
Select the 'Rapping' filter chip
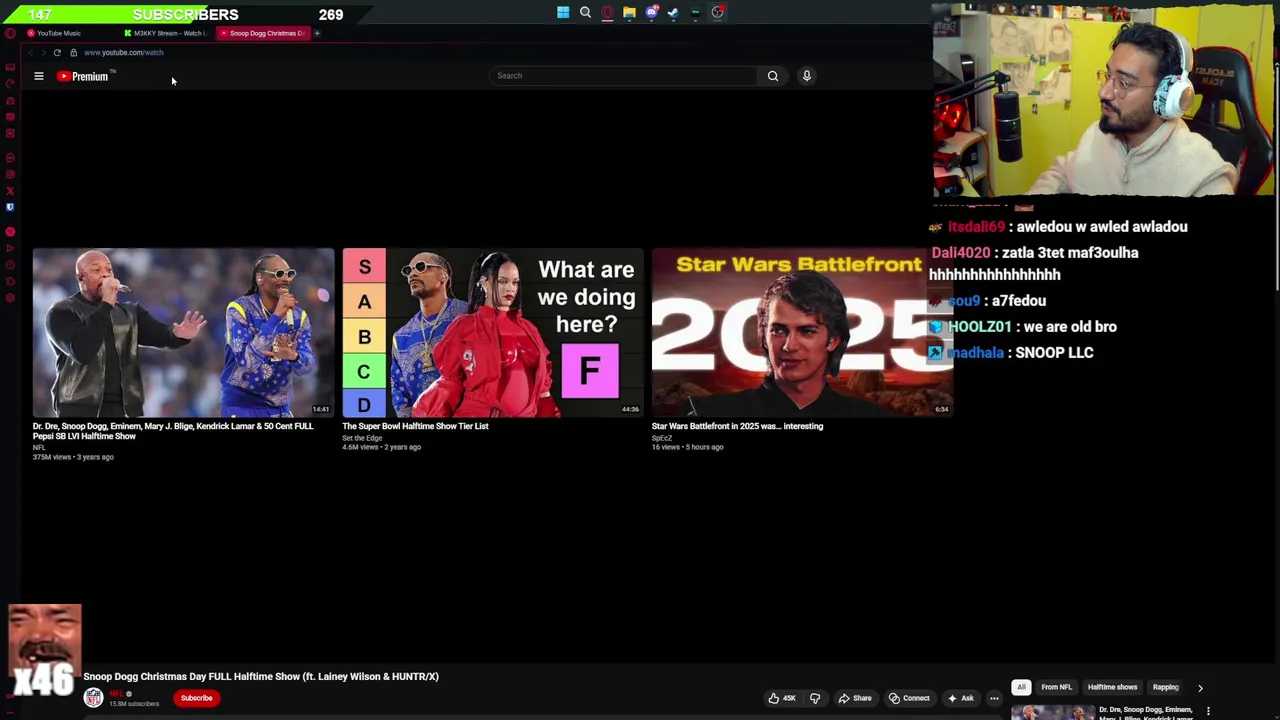coord(1166,687)
